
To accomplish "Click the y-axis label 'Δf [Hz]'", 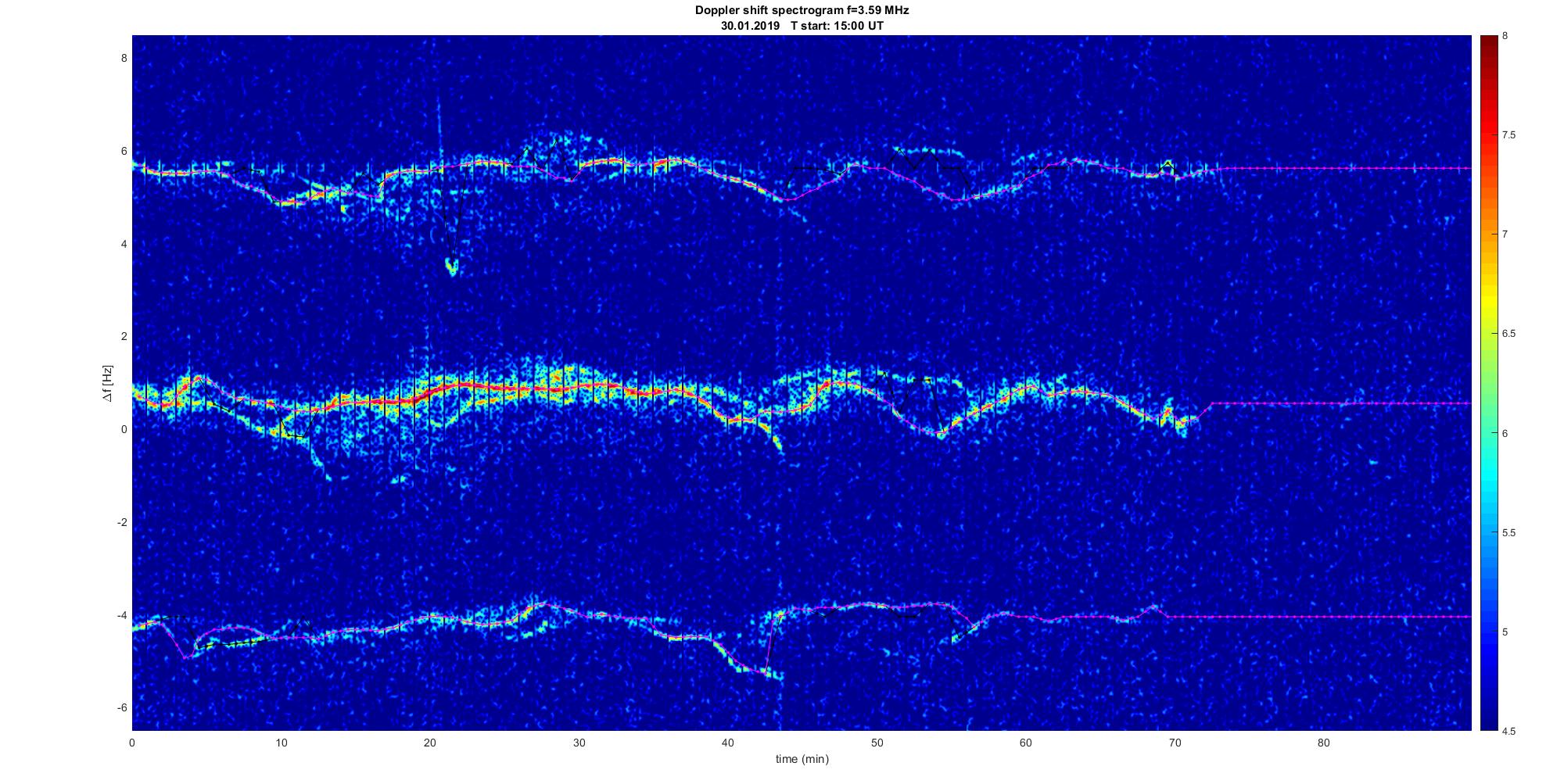I will pyautogui.click(x=107, y=384).
